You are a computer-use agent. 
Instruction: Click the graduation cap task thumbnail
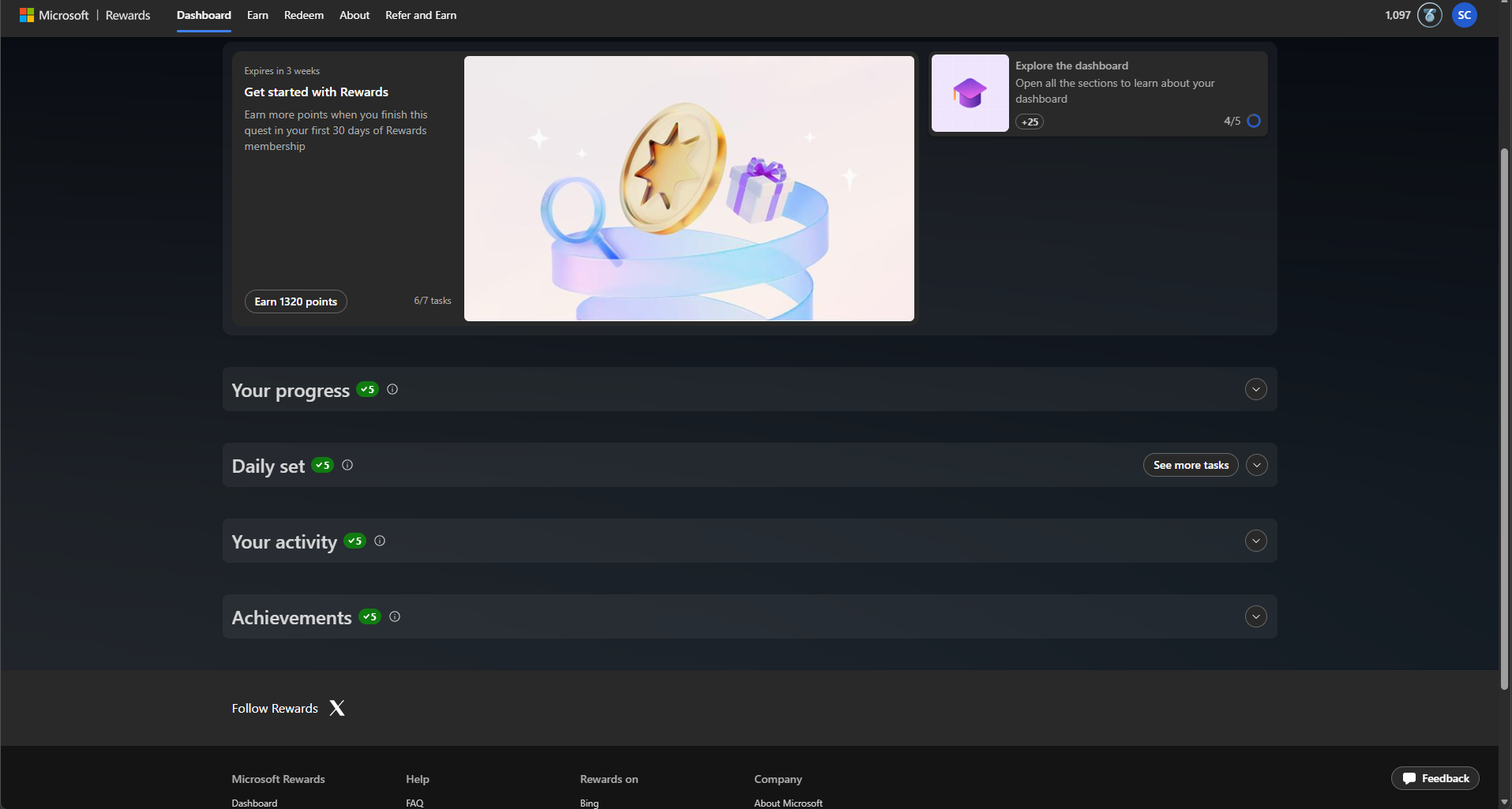coord(970,93)
